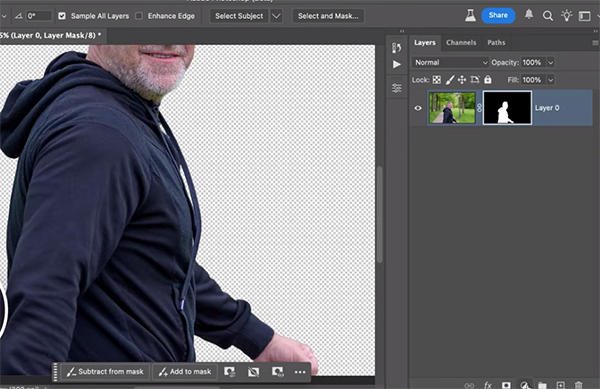Open the Discover lightbulb icon
The image size is (600, 389).
[x=566, y=16]
